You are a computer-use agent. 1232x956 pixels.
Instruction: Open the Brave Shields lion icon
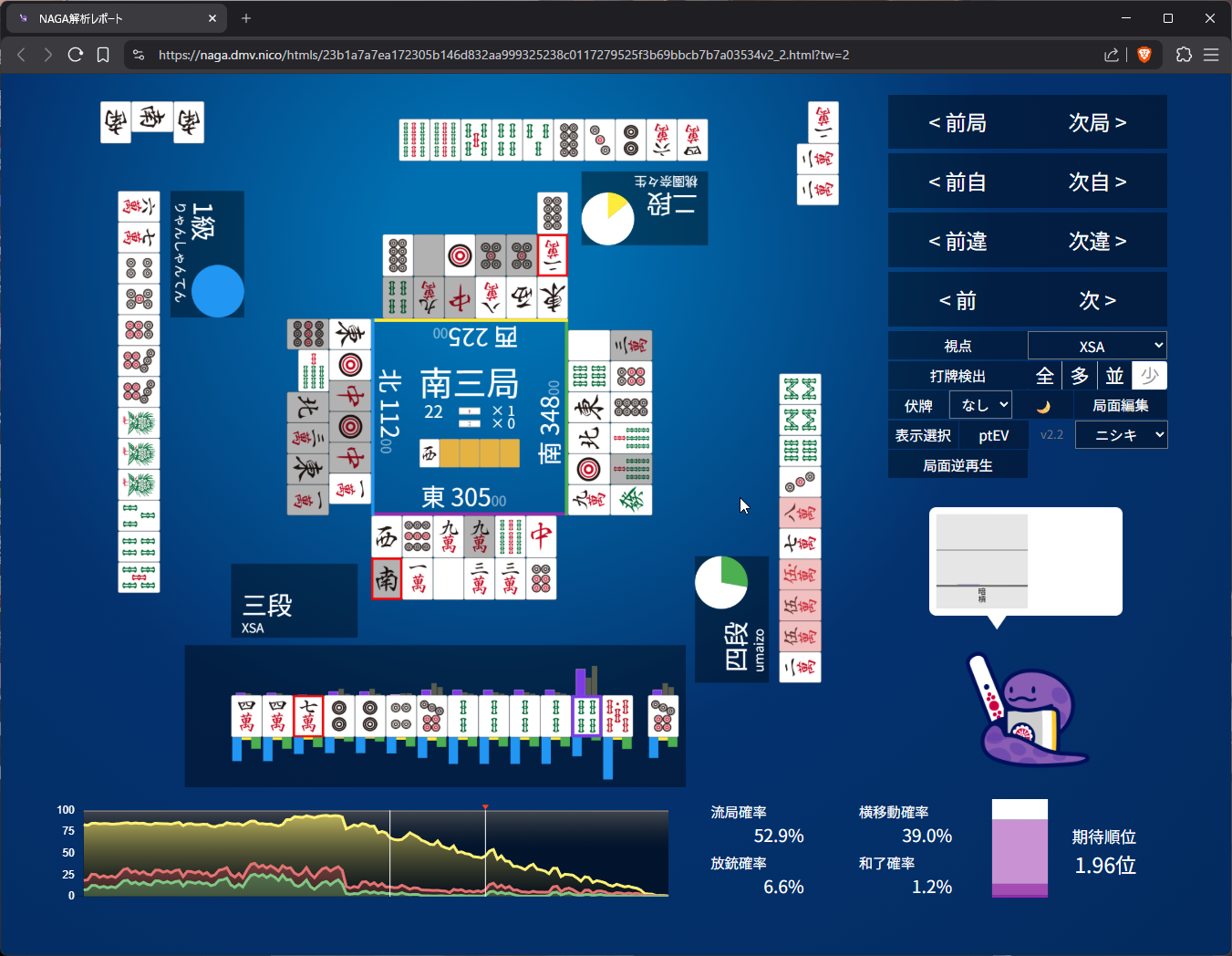[1144, 55]
